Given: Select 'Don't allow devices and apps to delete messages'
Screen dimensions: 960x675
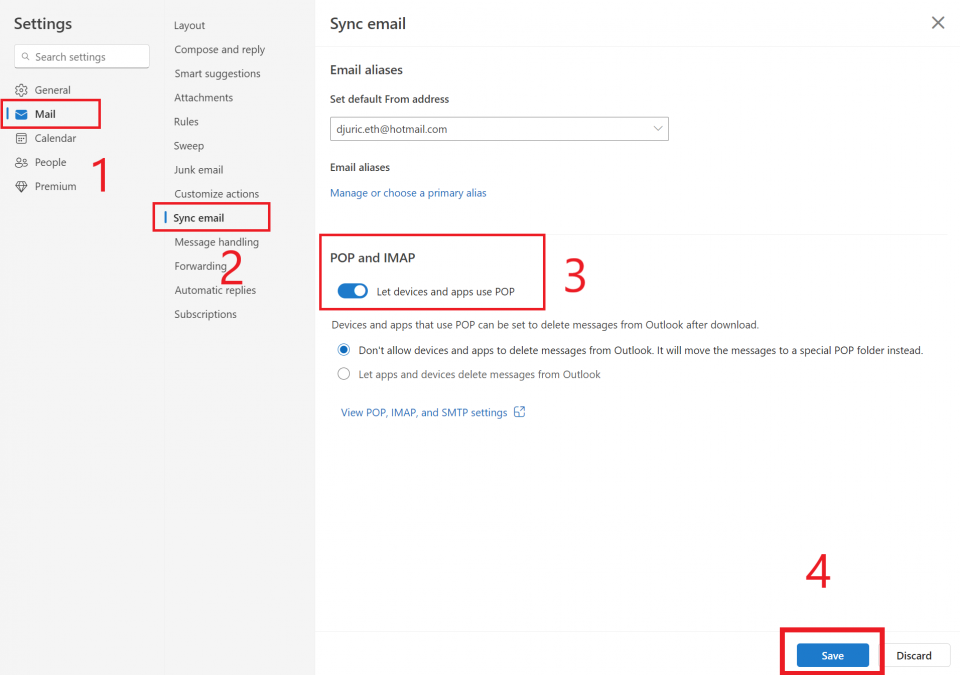Looking at the screenshot, I should coord(343,350).
